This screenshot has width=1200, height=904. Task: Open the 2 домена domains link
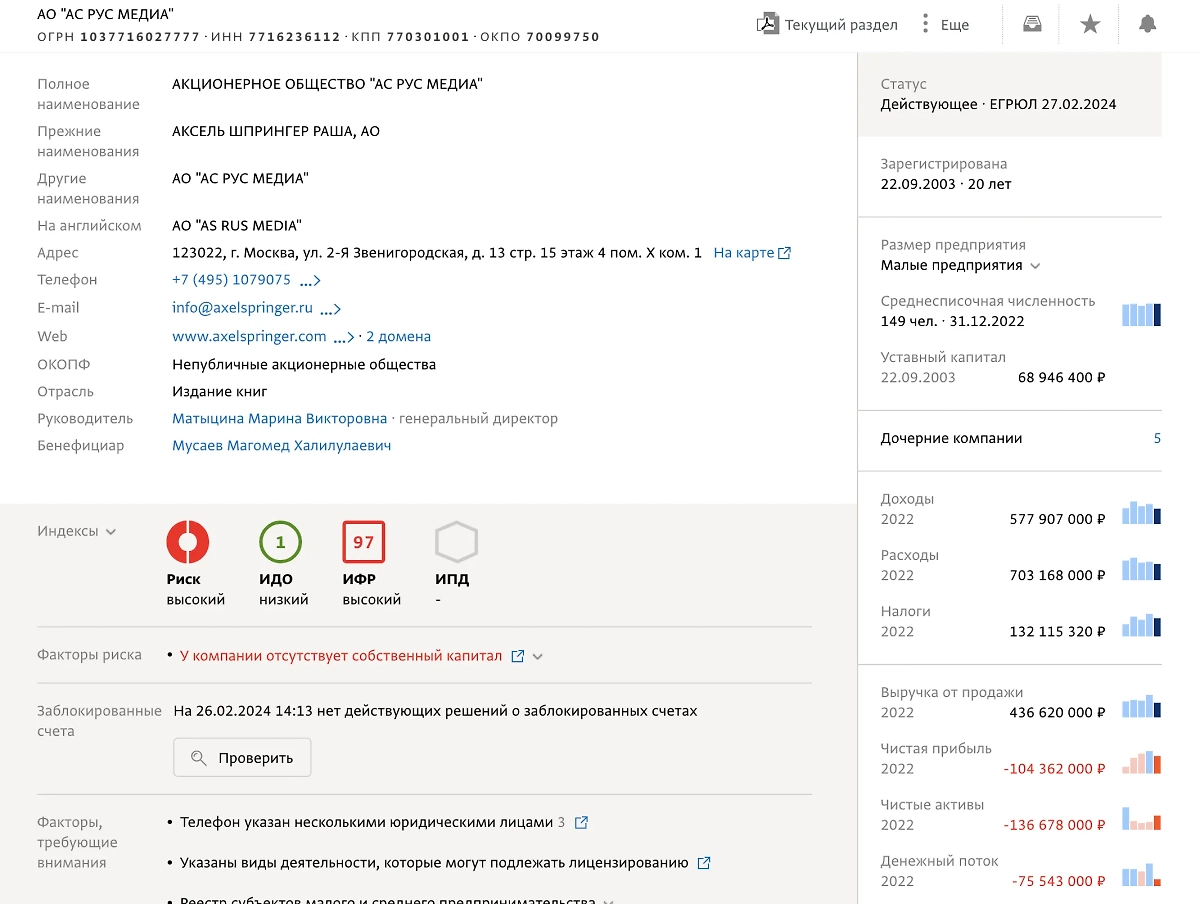click(398, 337)
